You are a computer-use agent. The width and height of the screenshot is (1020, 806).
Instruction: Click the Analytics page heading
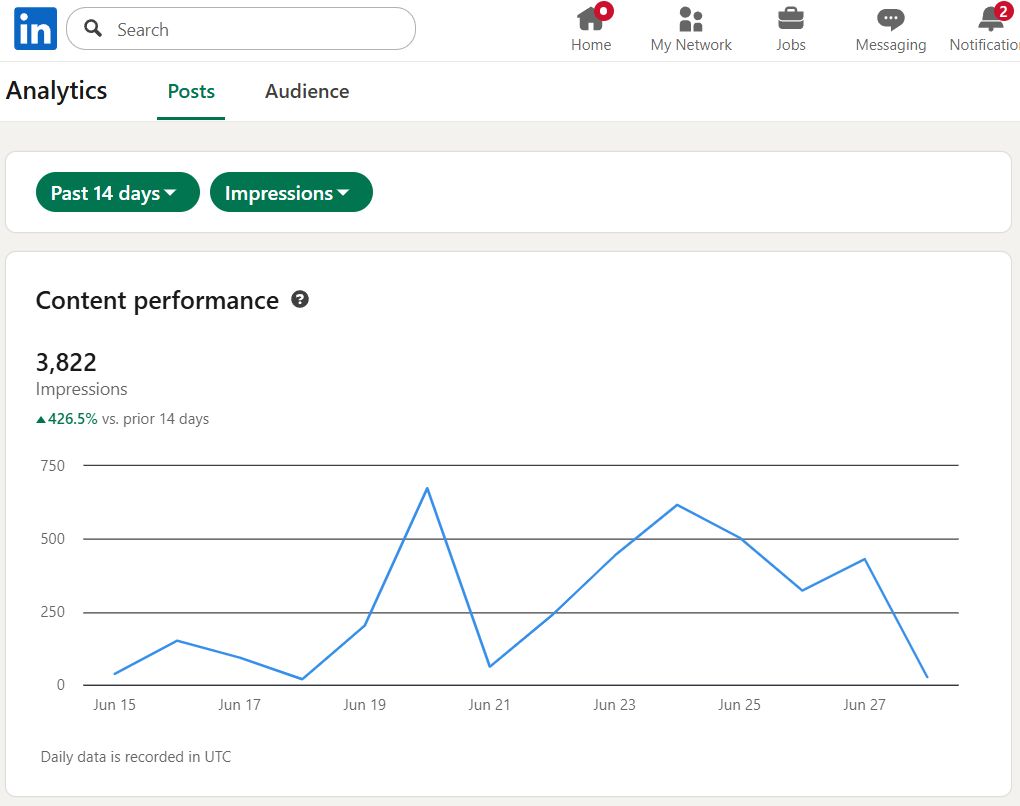(x=57, y=90)
